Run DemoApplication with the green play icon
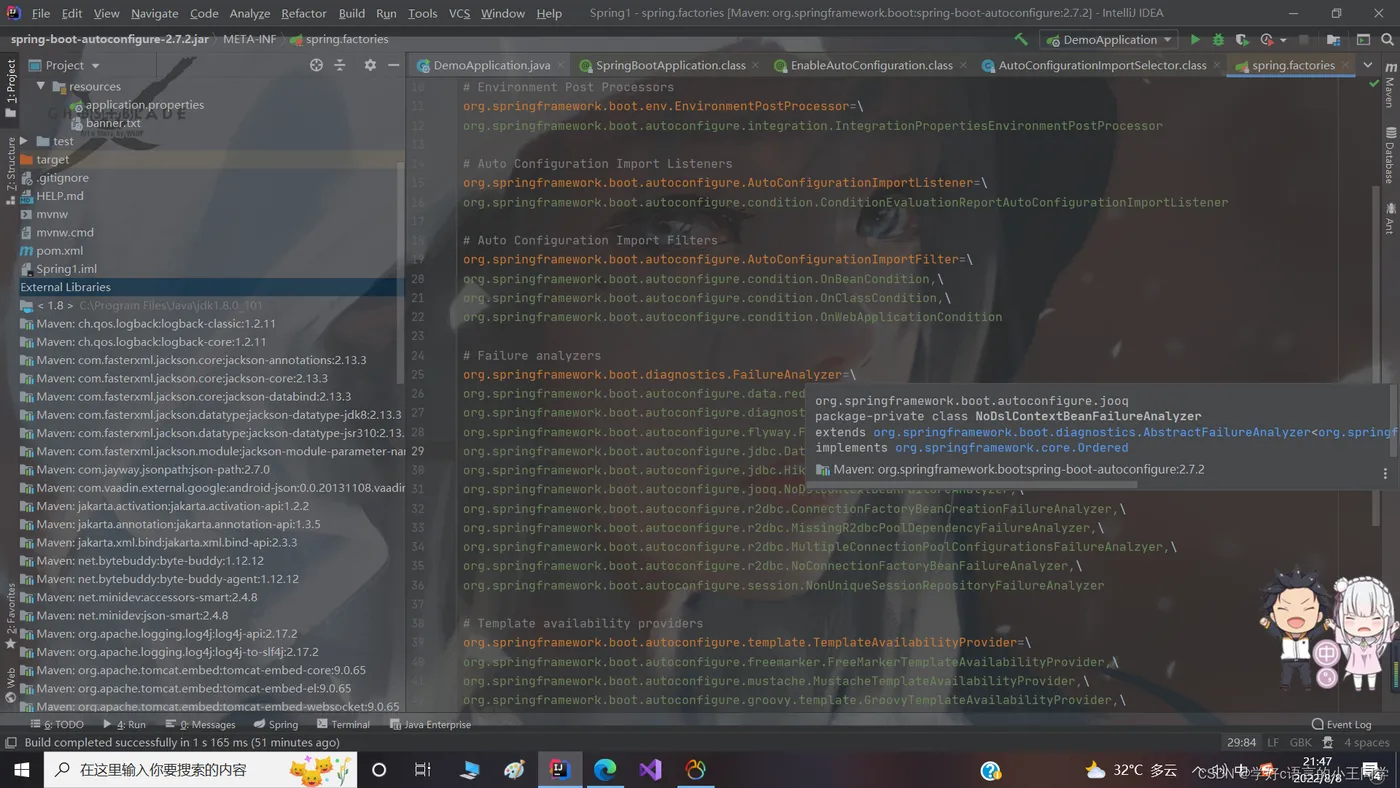Image resolution: width=1400 pixels, height=788 pixels. [1195, 39]
